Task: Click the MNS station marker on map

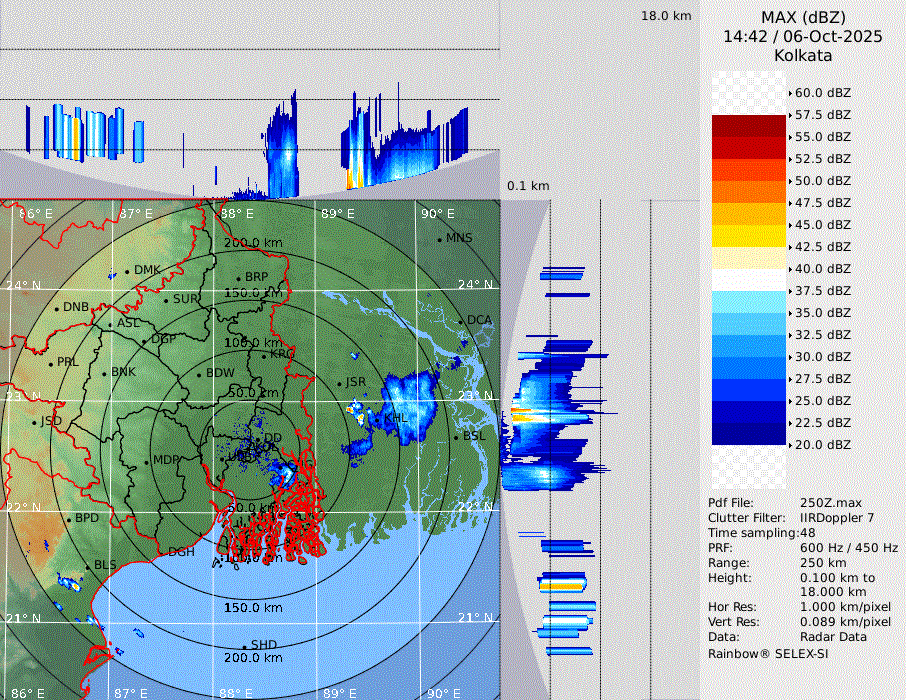Action: [x=439, y=239]
